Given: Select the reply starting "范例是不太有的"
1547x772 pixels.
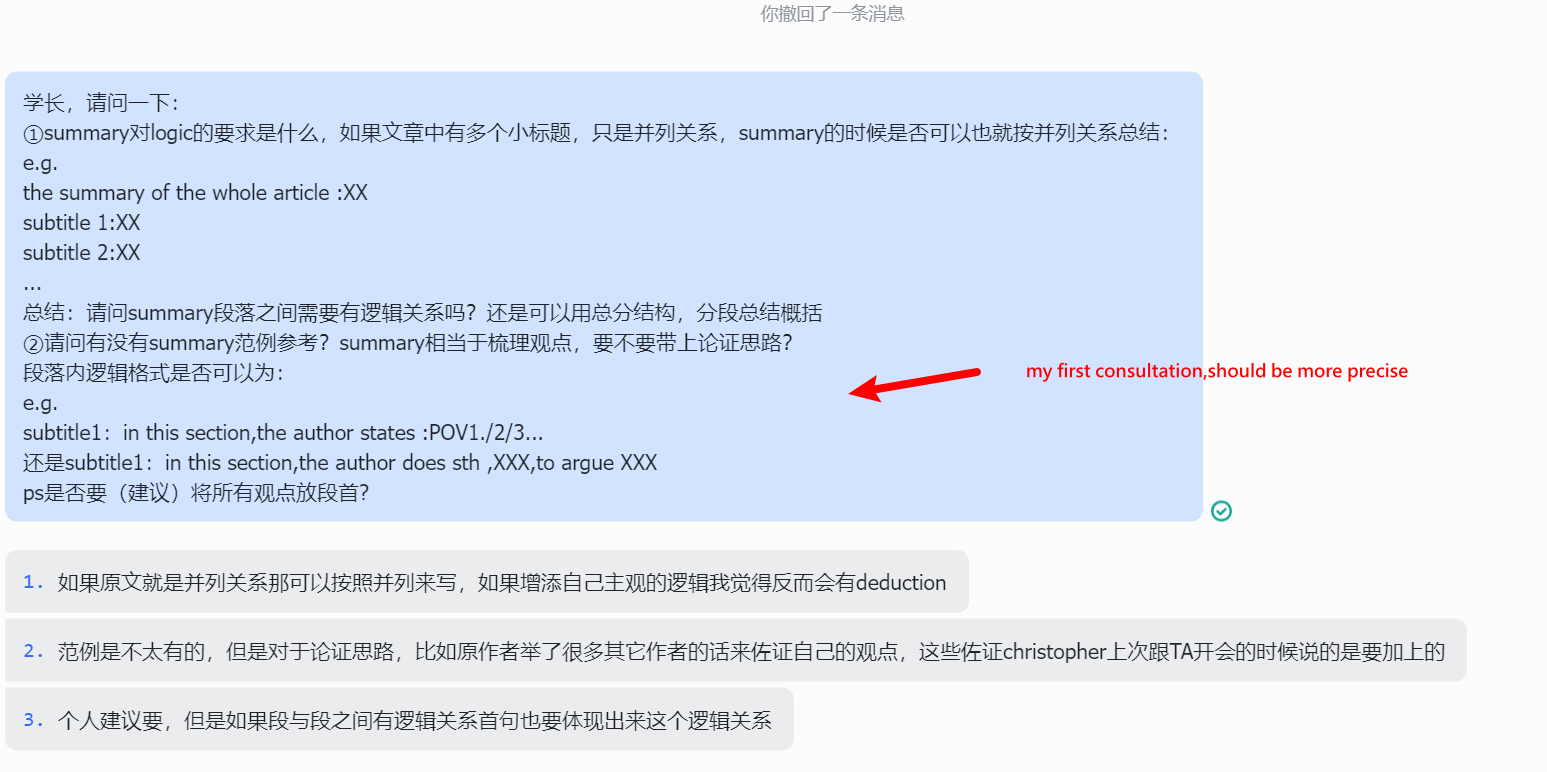Looking at the screenshot, I should [736, 651].
